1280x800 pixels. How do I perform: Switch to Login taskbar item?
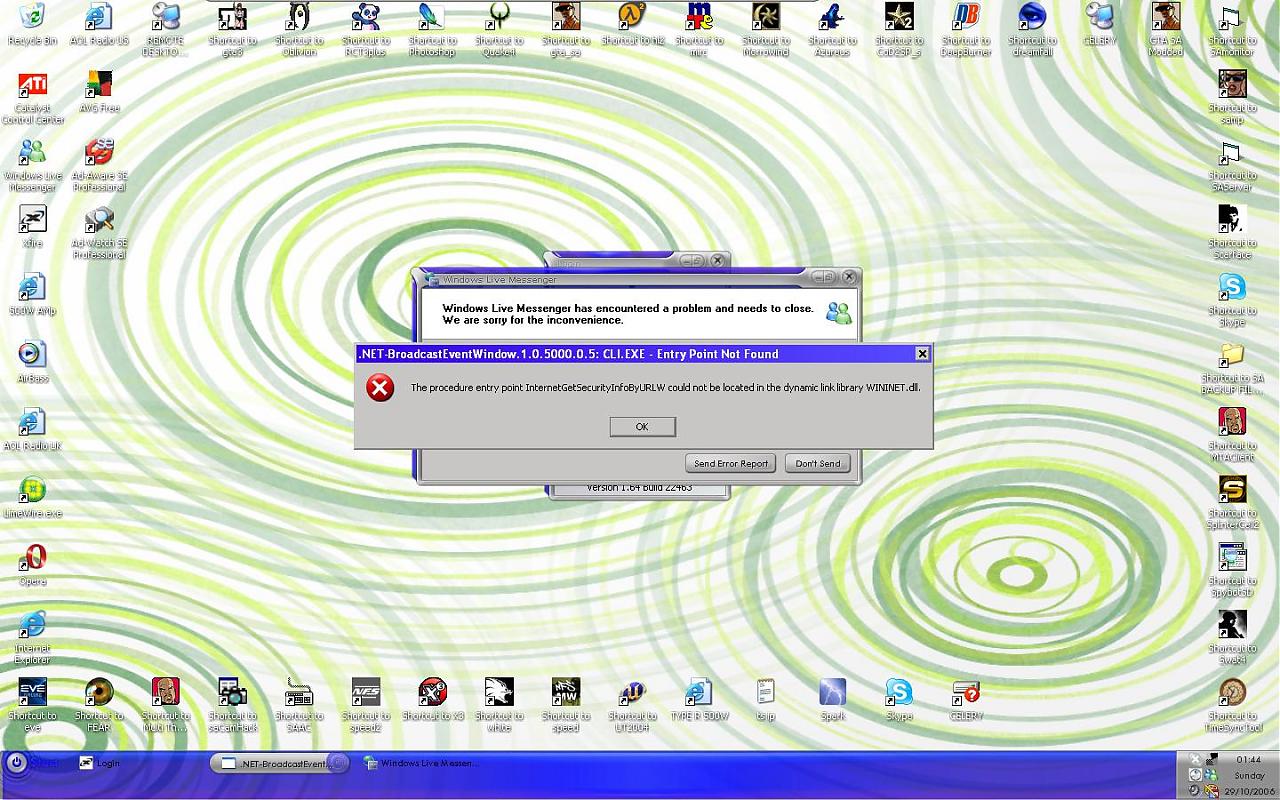coord(100,763)
